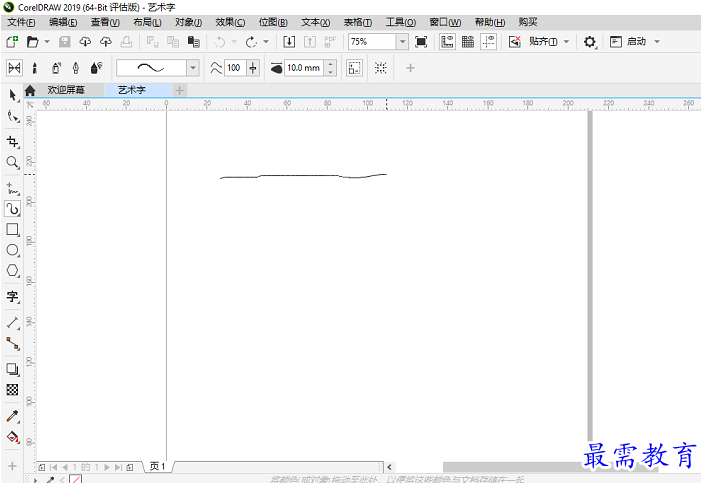This screenshot has height=487, width=705.
Task: Toggle the Expression pen mode
Action: (97, 68)
